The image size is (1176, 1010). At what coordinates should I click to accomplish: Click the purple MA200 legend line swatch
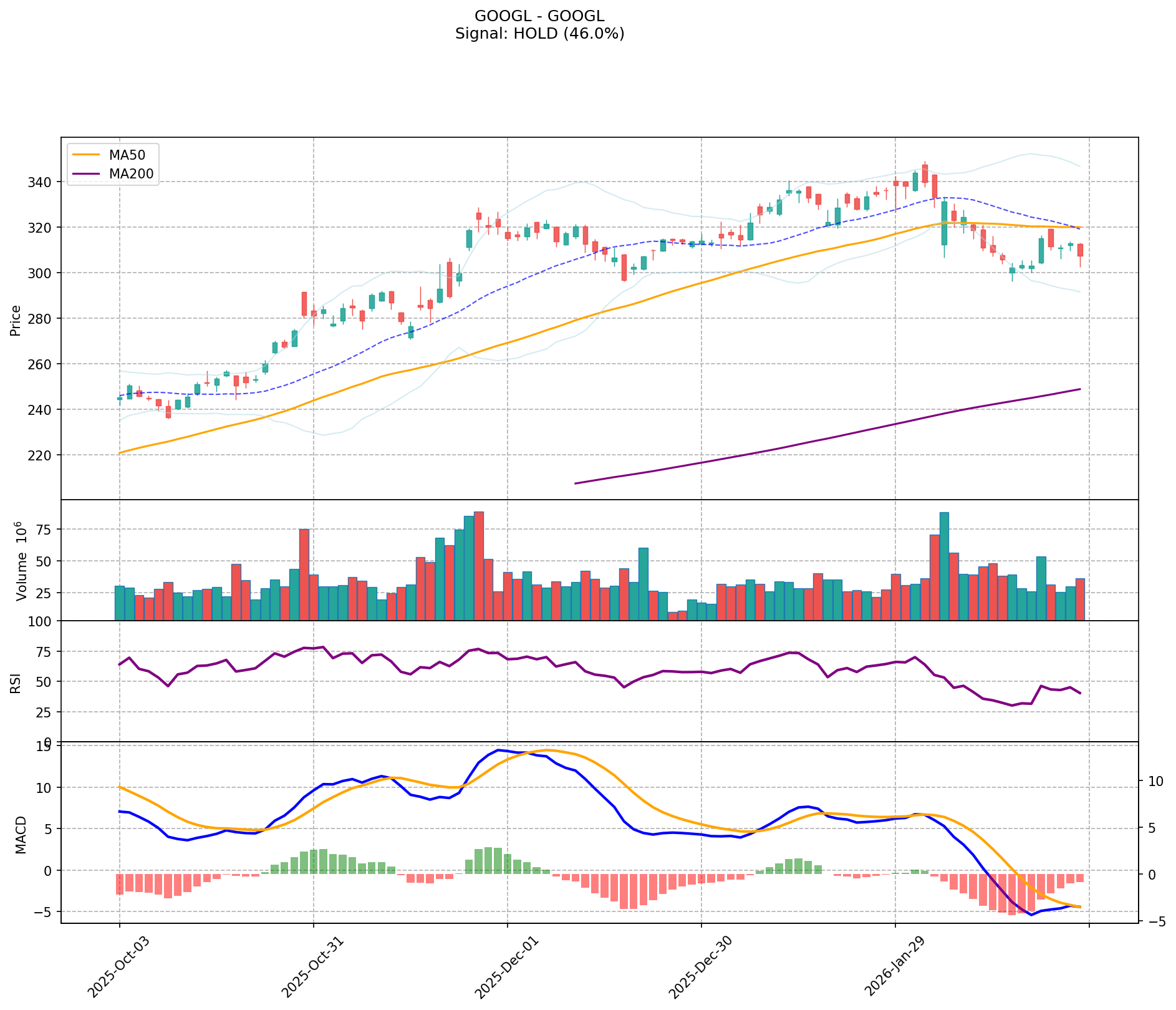click(x=85, y=174)
